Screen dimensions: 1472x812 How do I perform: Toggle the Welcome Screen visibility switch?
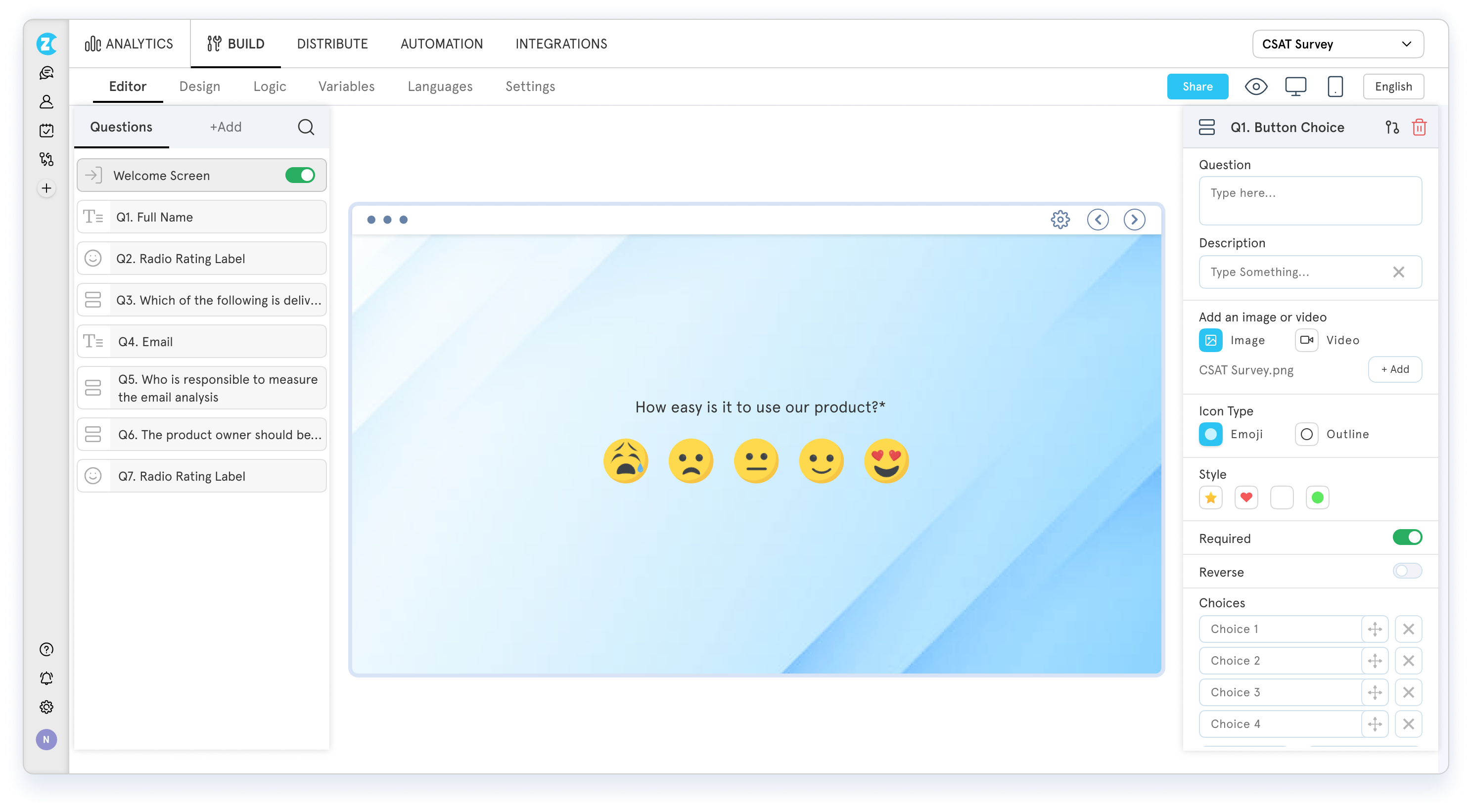pyautogui.click(x=300, y=175)
